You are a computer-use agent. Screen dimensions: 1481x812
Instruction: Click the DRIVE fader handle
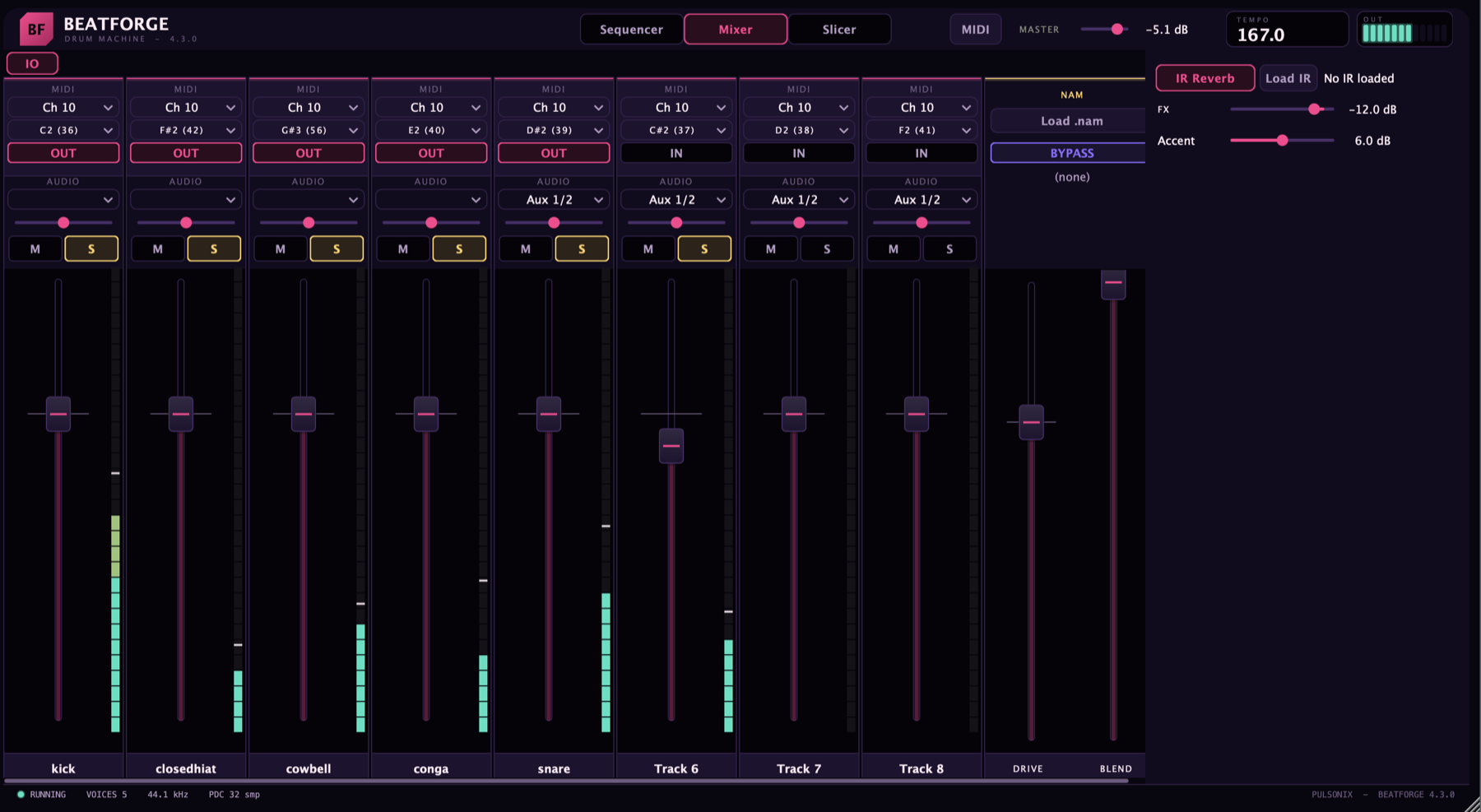pos(1031,422)
